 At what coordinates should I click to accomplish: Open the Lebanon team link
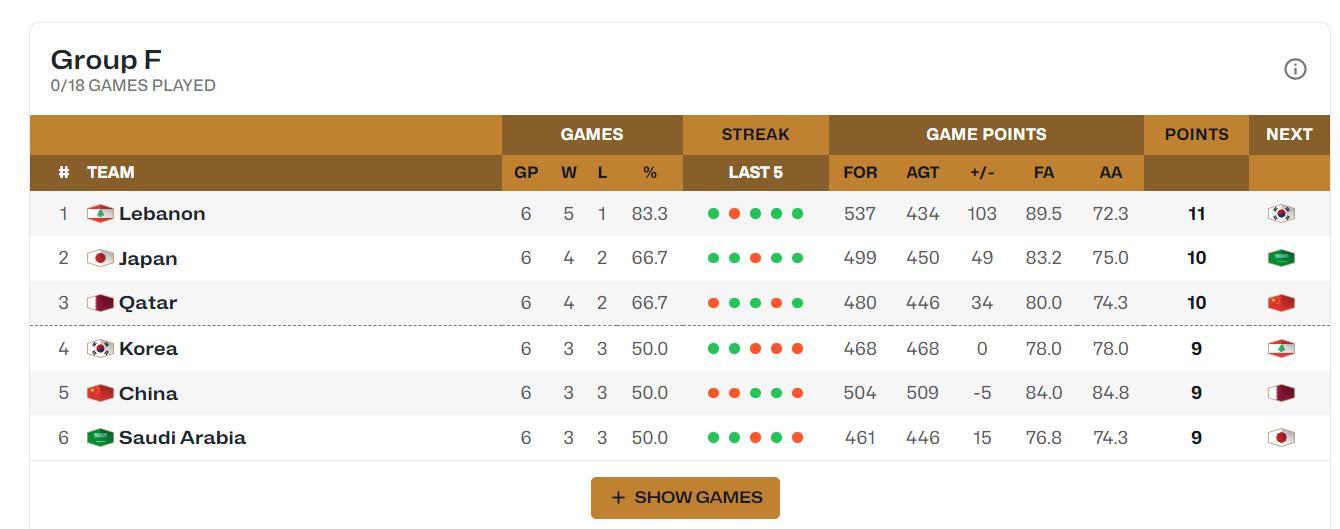pyautogui.click(x=162, y=213)
